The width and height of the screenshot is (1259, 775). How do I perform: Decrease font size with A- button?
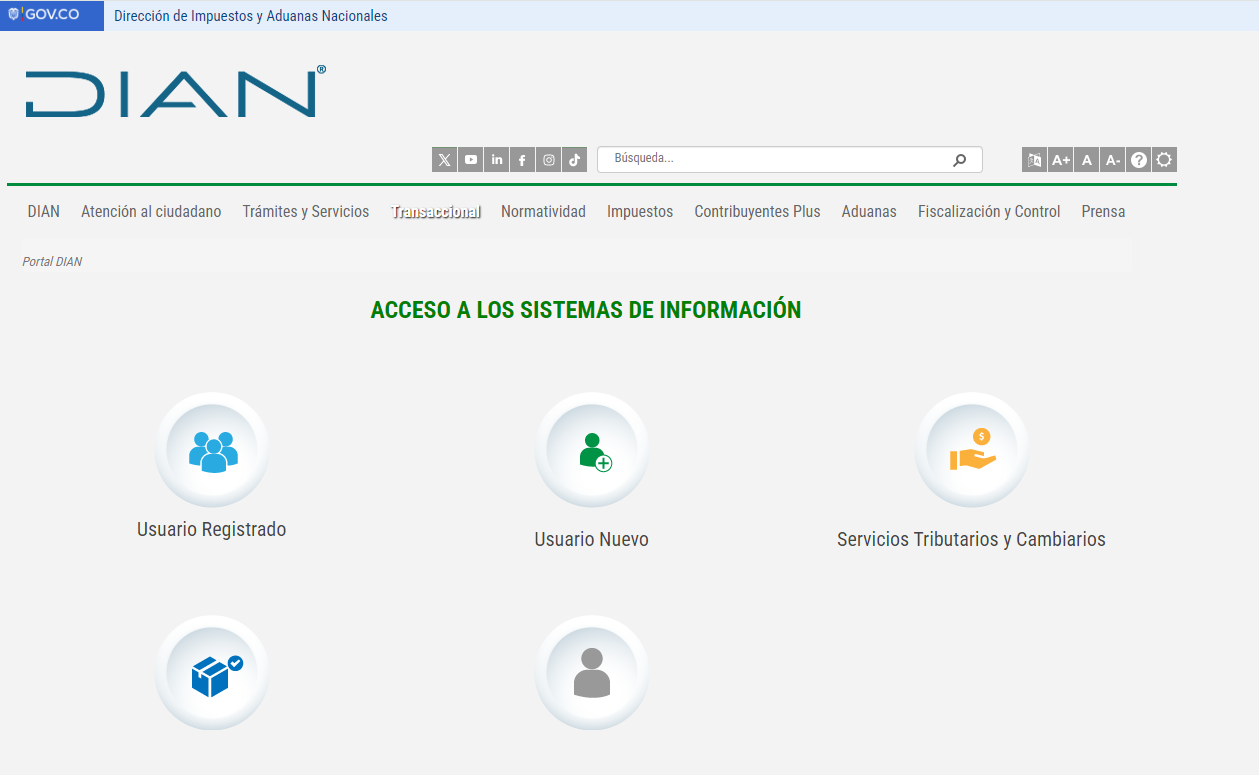click(x=1113, y=160)
